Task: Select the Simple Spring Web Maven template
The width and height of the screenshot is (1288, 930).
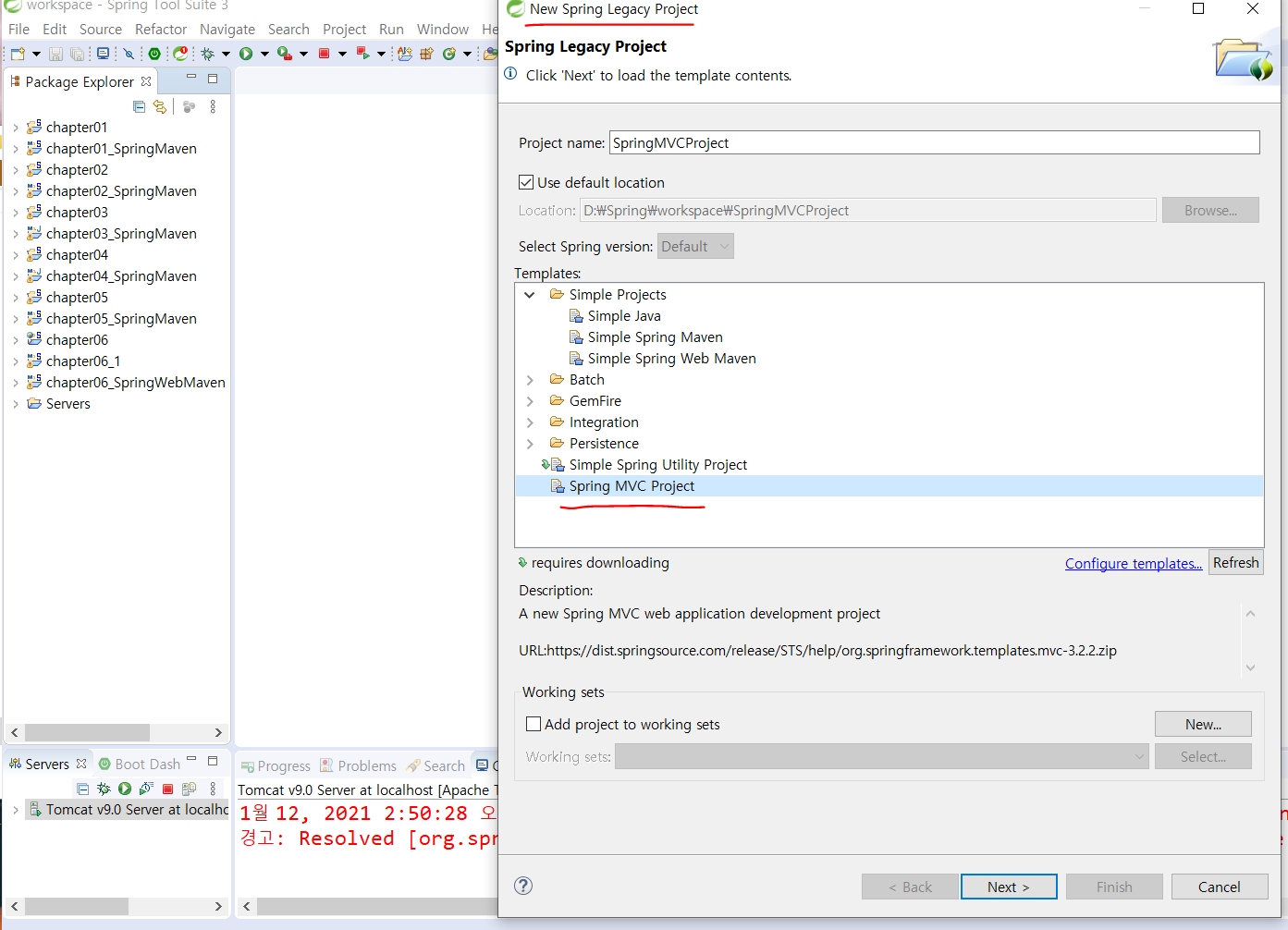Action: pyautogui.click(x=671, y=359)
